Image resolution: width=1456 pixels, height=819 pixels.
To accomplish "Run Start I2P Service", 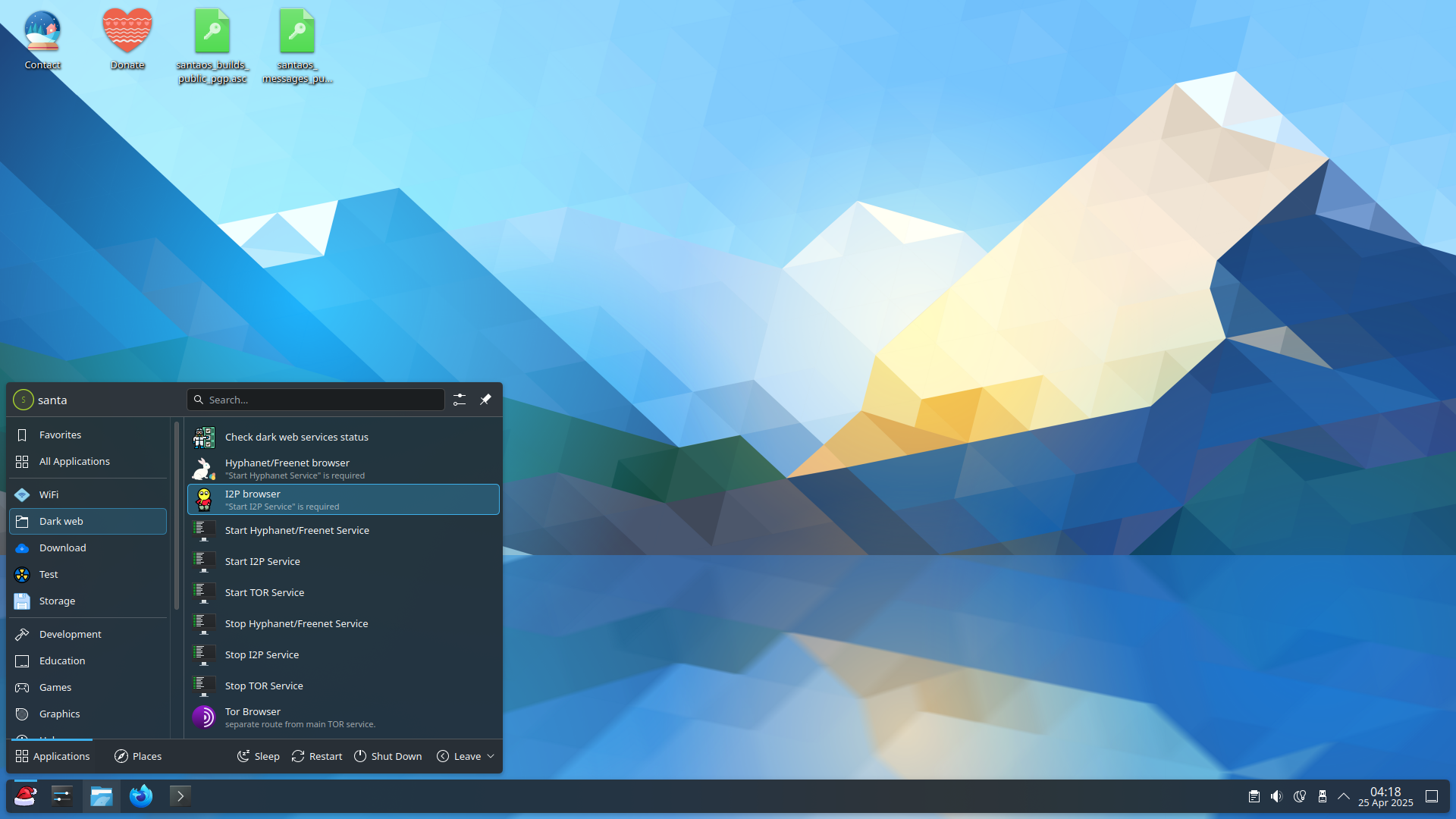I will [344, 561].
